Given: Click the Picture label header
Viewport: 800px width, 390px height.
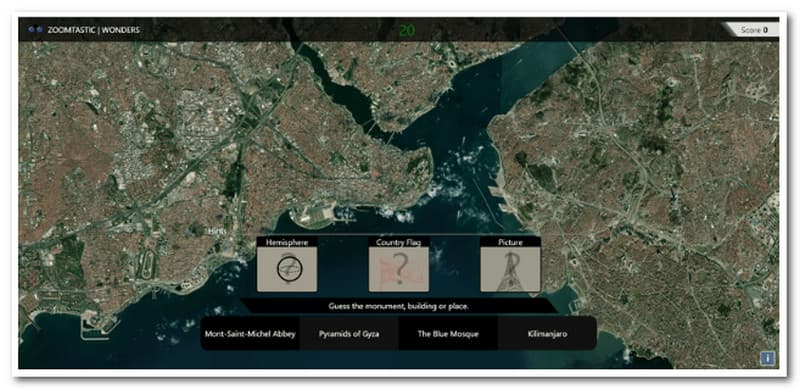Looking at the screenshot, I should pyautogui.click(x=510, y=242).
